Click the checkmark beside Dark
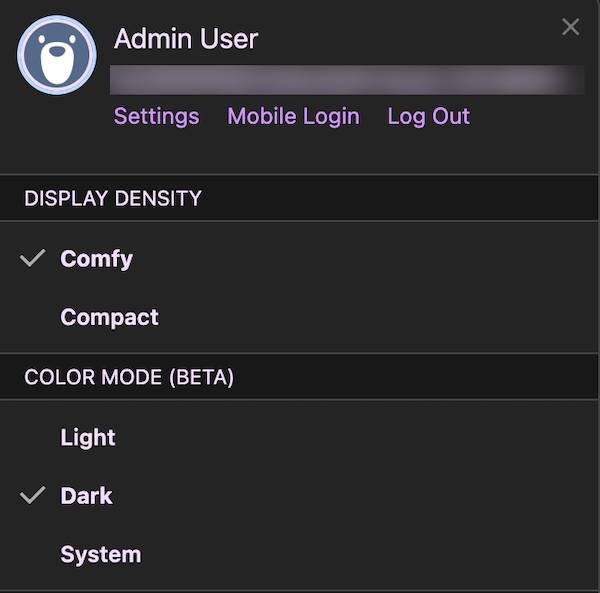Image resolution: width=600 pixels, height=593 pixels. (33, 495)
